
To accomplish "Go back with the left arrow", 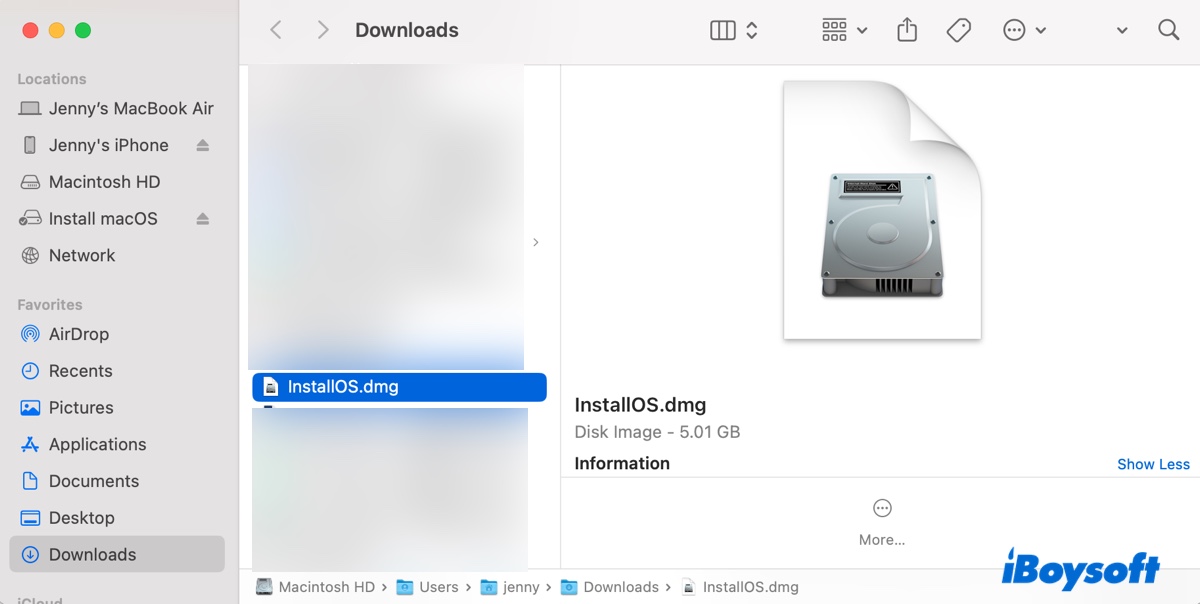I will pos(276,31).
